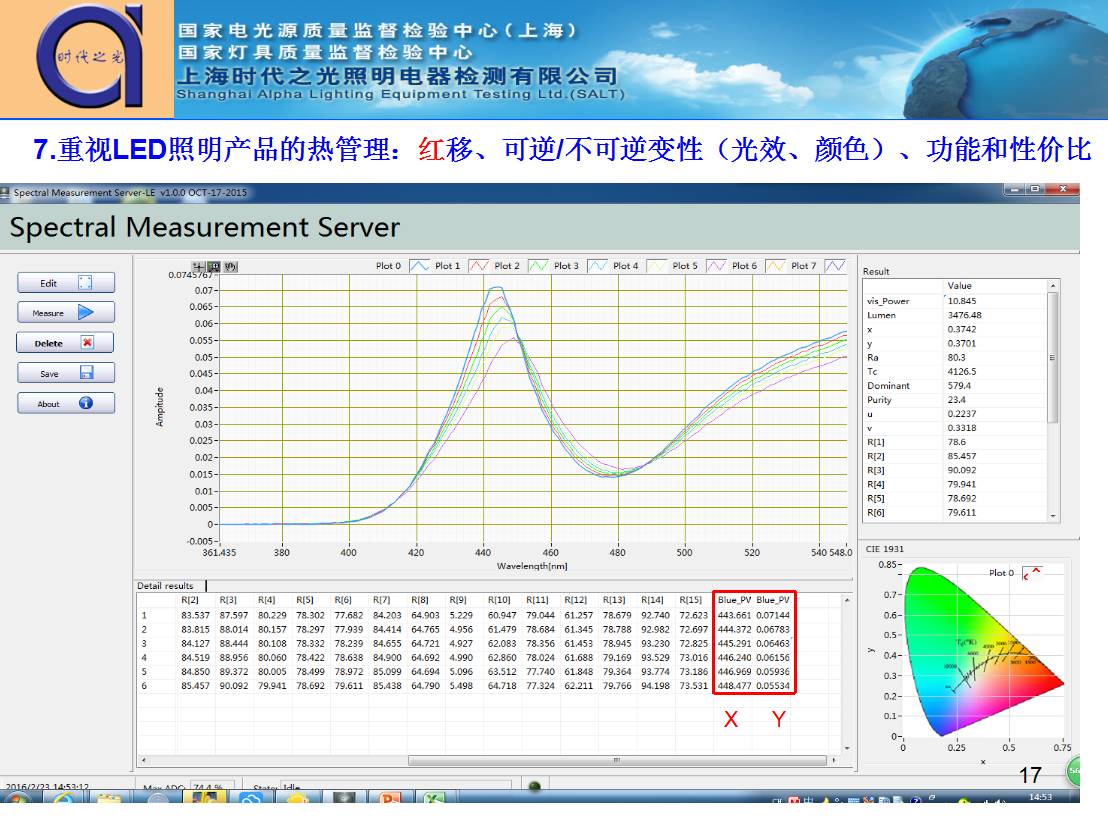Start a measurement with the Measure button
The height and width of the screenshot is (831, 1108).
tap(66, 312)
